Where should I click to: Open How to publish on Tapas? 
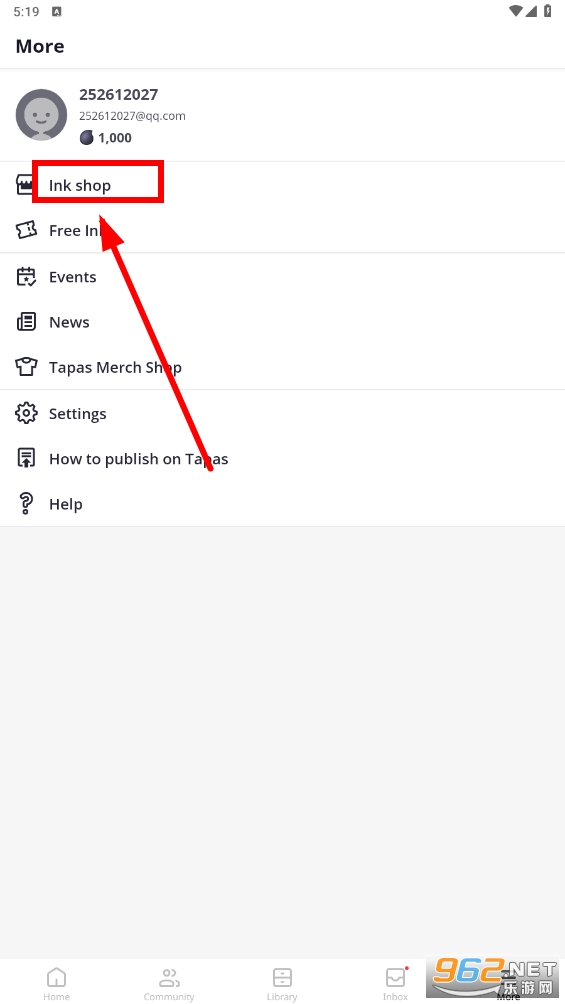[282, 458]
